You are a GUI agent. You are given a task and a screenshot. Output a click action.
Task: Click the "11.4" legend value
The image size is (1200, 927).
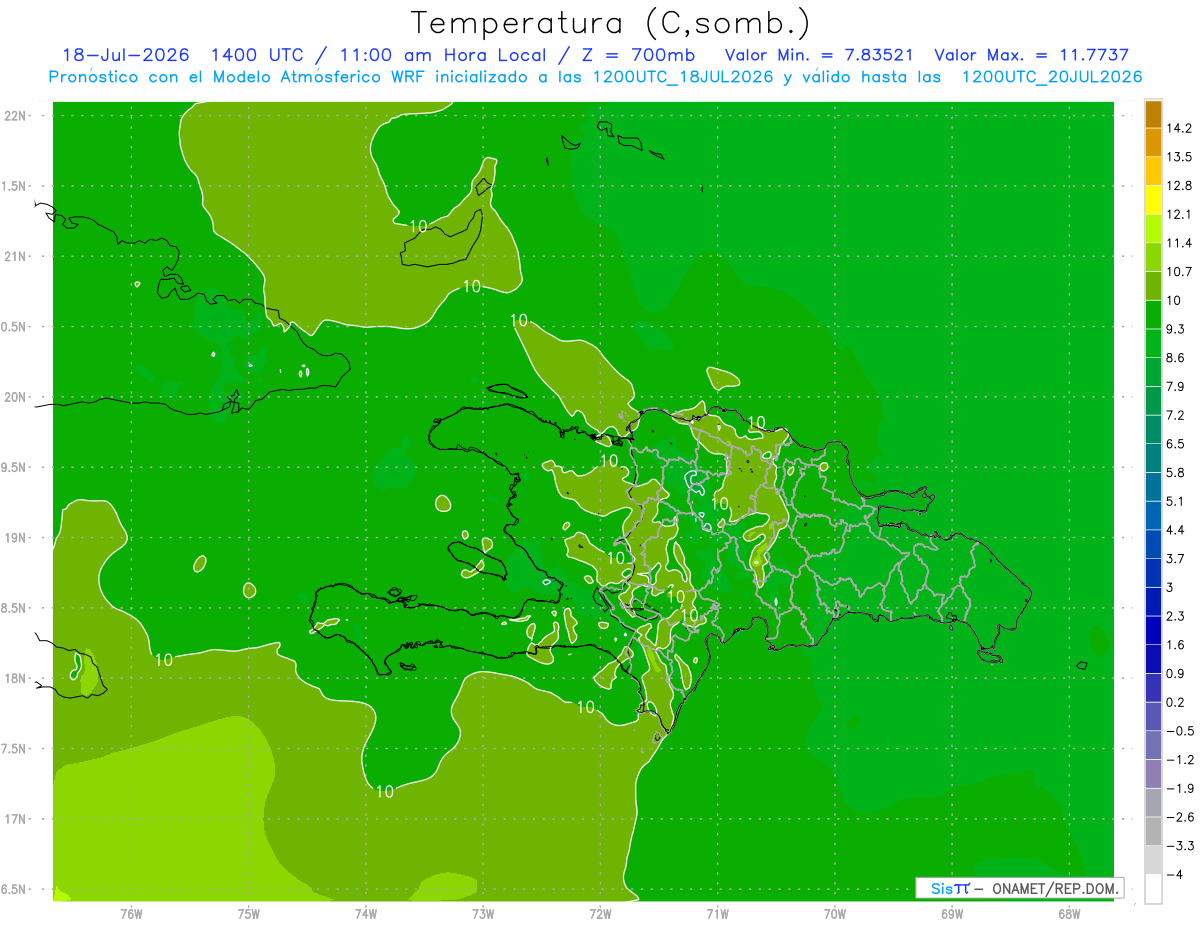coord(1179,243)
